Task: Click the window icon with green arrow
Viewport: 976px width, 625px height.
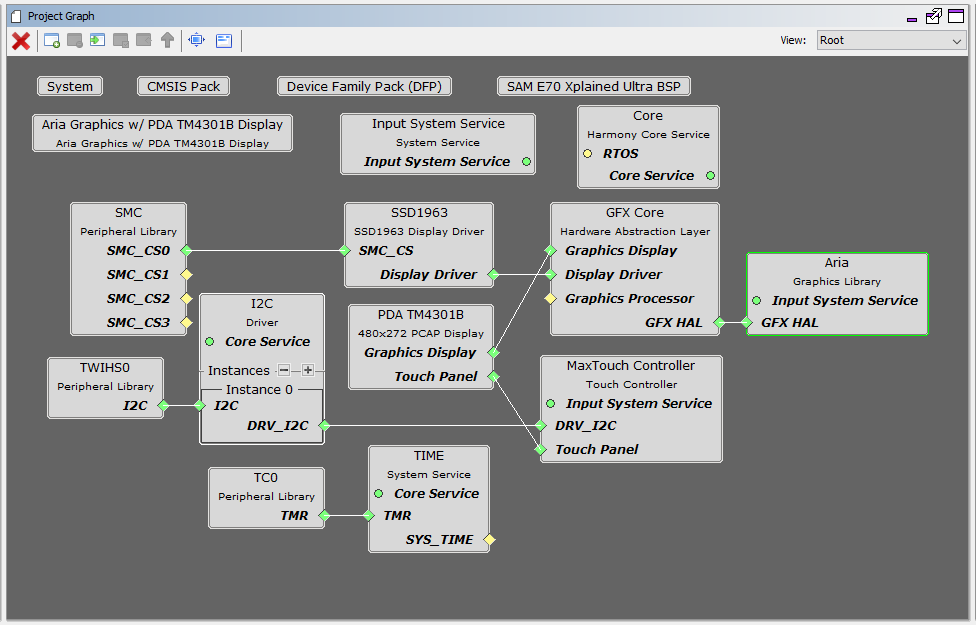Action: pos(98,41)
